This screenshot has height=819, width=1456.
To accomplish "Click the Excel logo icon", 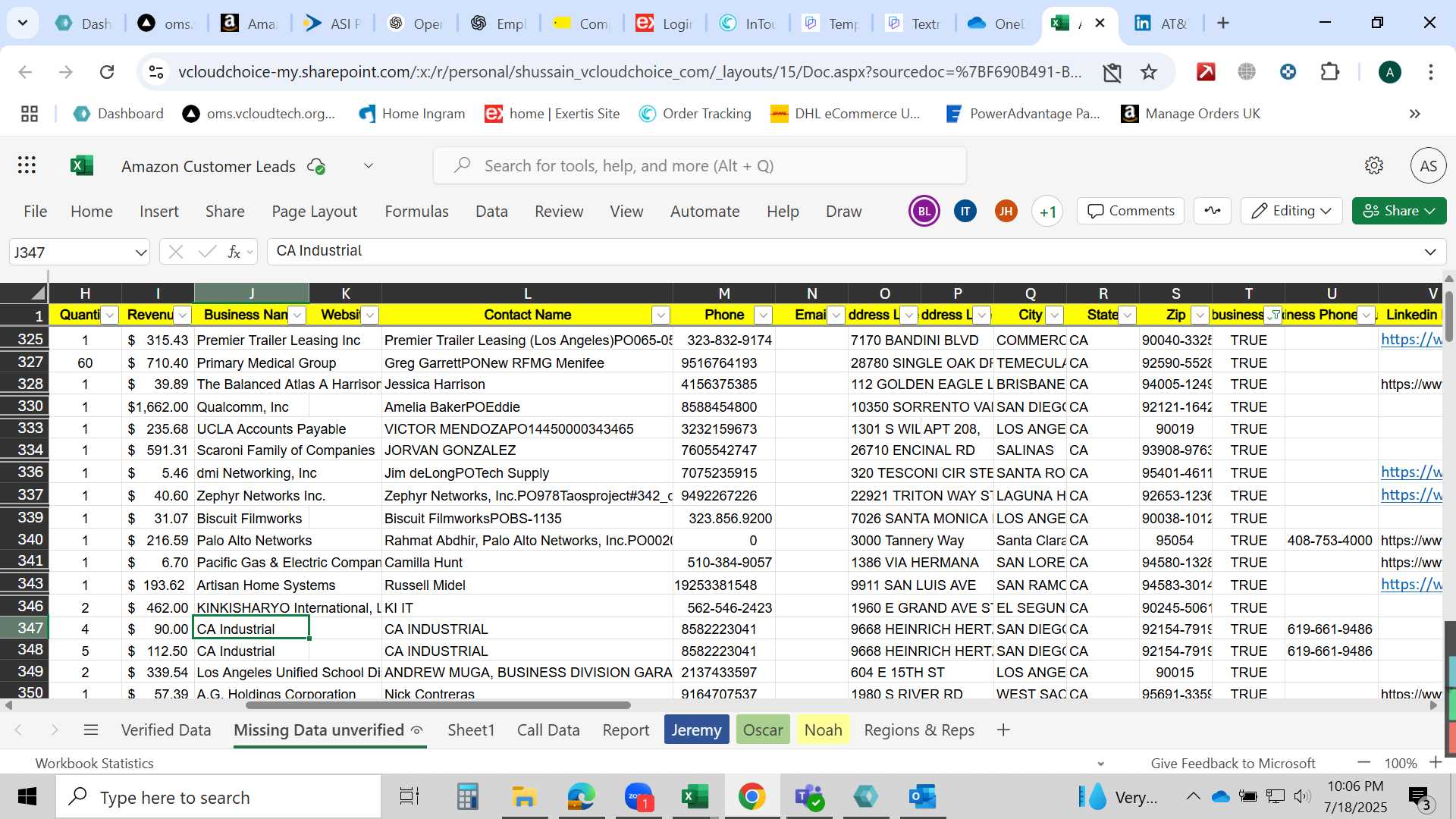I will (x=81, y=165).
